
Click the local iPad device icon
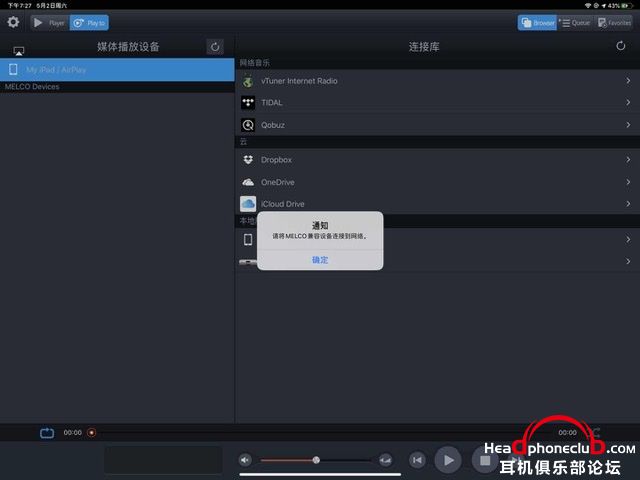tap(248, 239)
